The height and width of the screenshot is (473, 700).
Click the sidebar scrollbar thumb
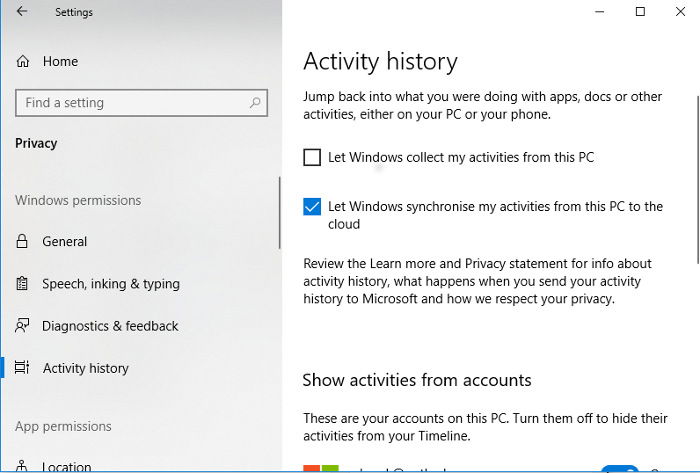[279, 212]
